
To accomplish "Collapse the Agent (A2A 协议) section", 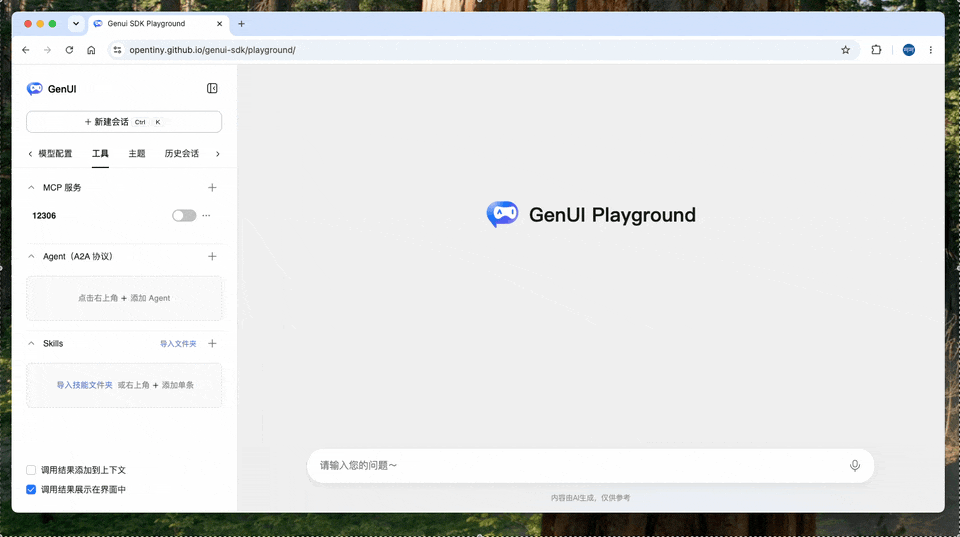I will tap(31, 257).
